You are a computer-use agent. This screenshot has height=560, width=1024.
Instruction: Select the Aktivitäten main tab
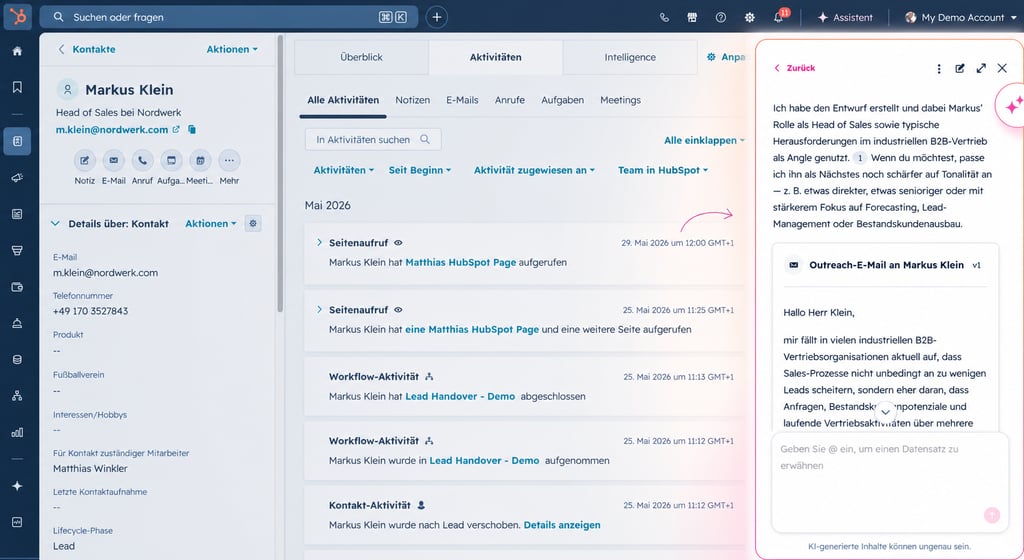[496, 57]
